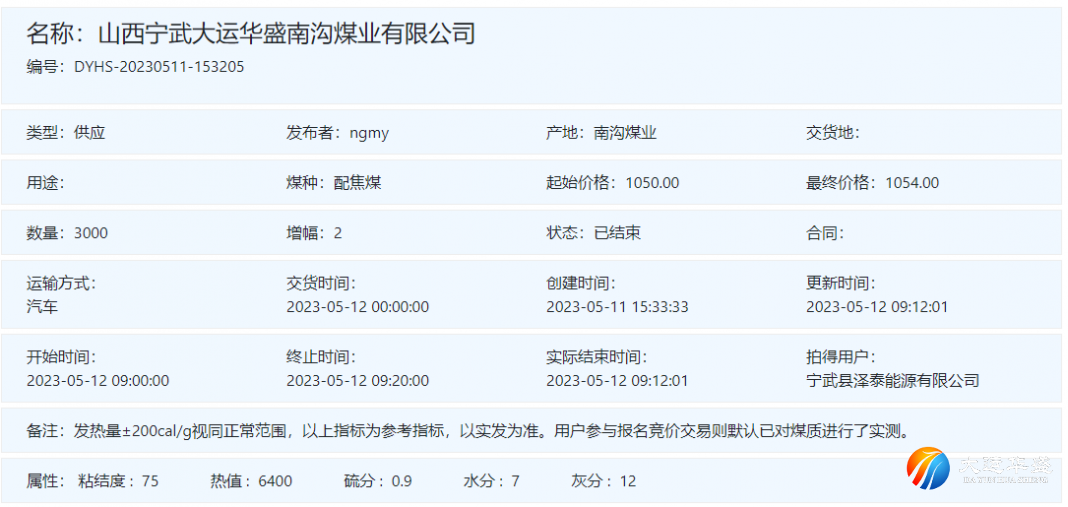Click the update time value
The height and width of the screenshot is (507, 1068).
point(877,307)
